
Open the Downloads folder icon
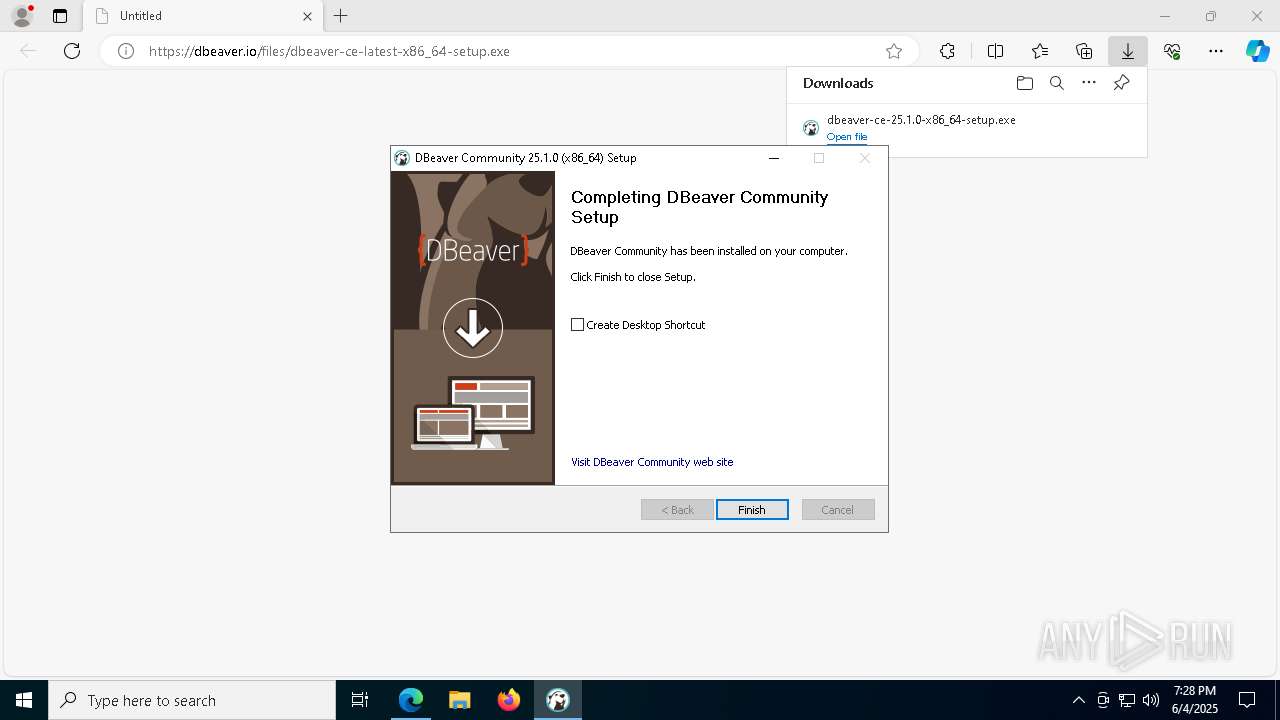1024,83
